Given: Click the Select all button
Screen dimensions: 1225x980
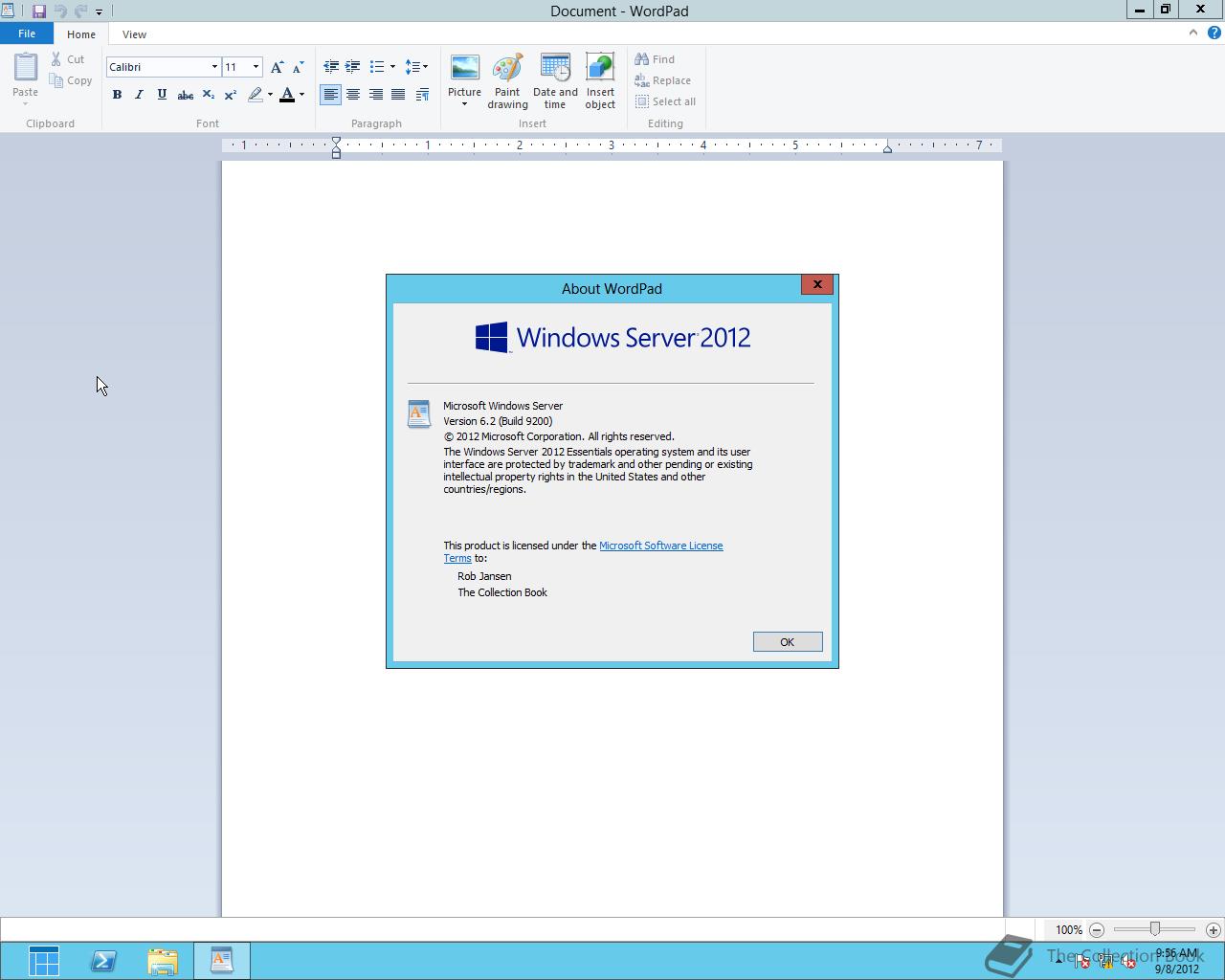Looking at the screenshot, I should coord(665,101).
